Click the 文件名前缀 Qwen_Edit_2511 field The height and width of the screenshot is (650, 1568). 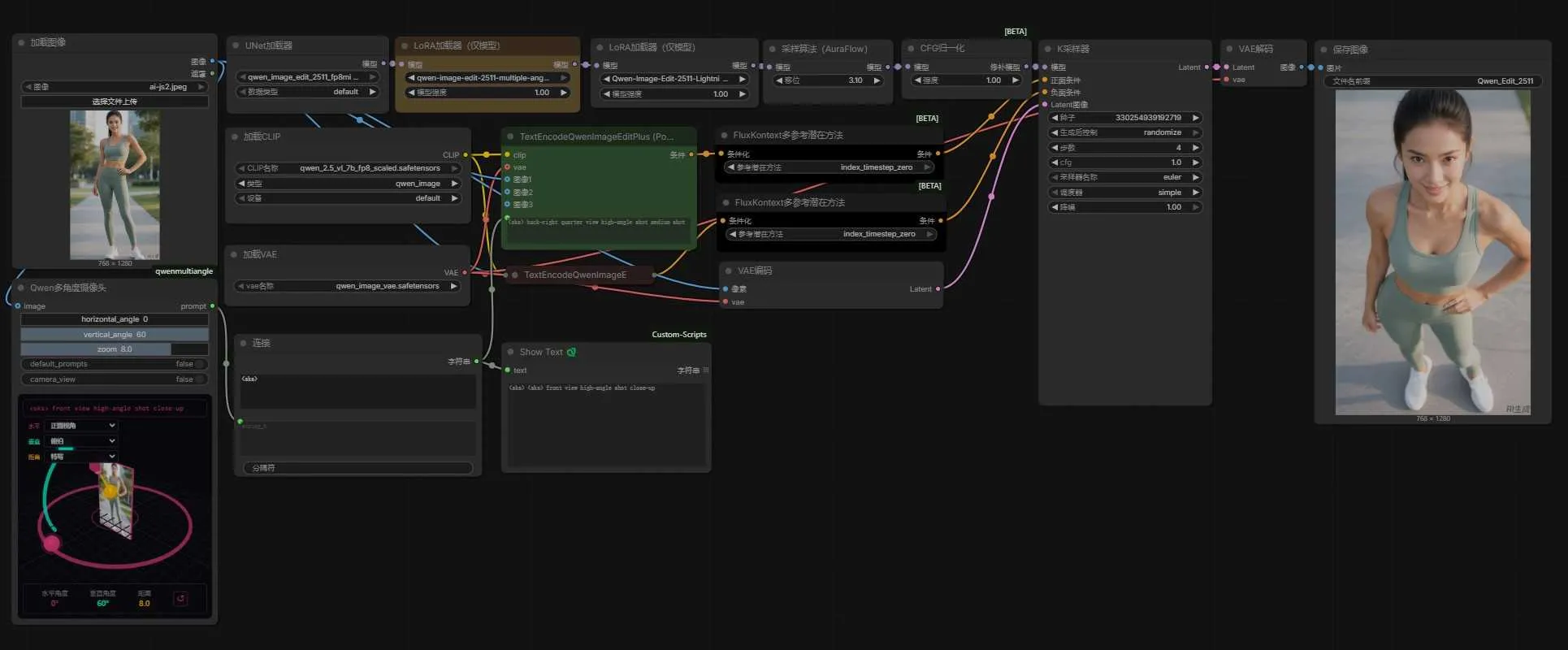tap(1432, 81)
